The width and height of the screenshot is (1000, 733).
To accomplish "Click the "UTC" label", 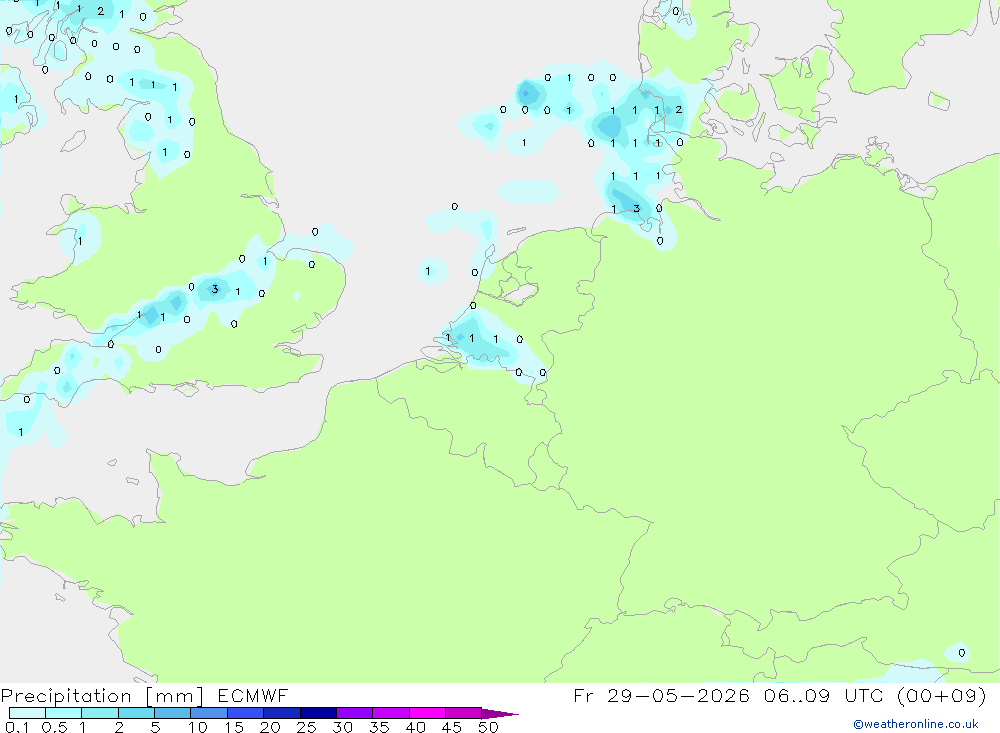I will tap(864, 695).
